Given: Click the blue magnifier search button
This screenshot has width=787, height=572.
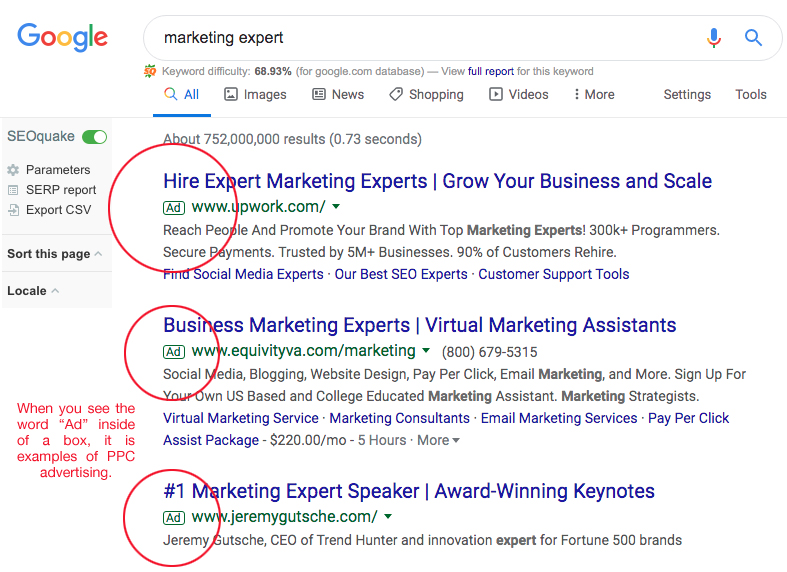Looking at the screenshot, I should point(753,38).
